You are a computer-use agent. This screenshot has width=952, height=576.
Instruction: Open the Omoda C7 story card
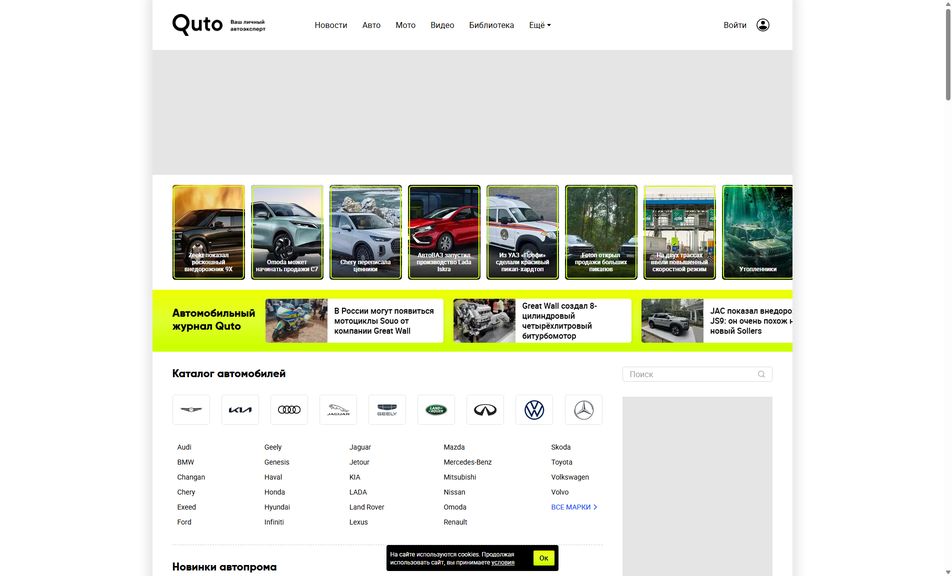(x=287, y=232)
